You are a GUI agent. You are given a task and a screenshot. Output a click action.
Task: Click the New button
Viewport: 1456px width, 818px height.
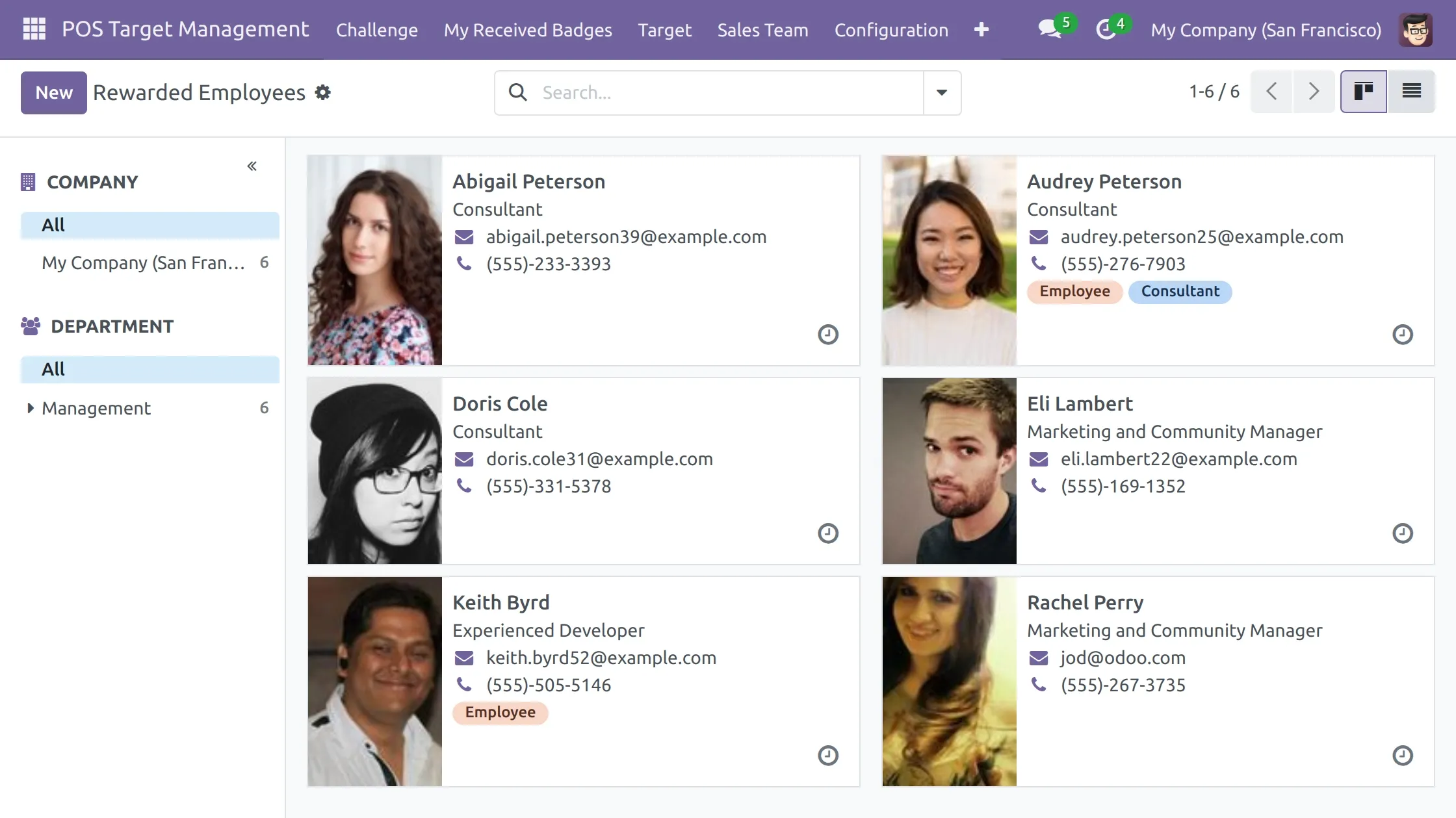point(54,93)
